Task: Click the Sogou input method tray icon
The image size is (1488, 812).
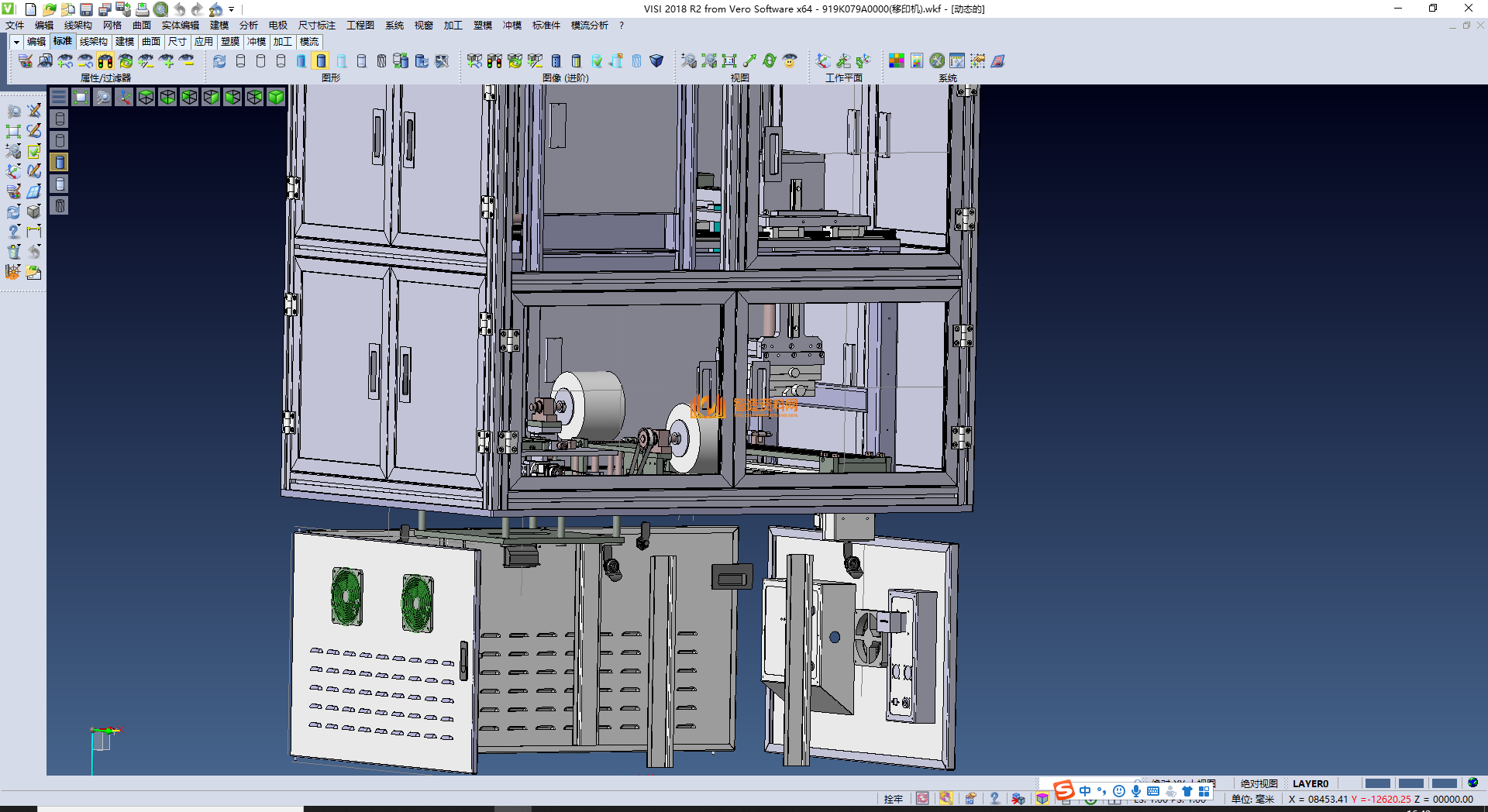Action: [1064, 790]
